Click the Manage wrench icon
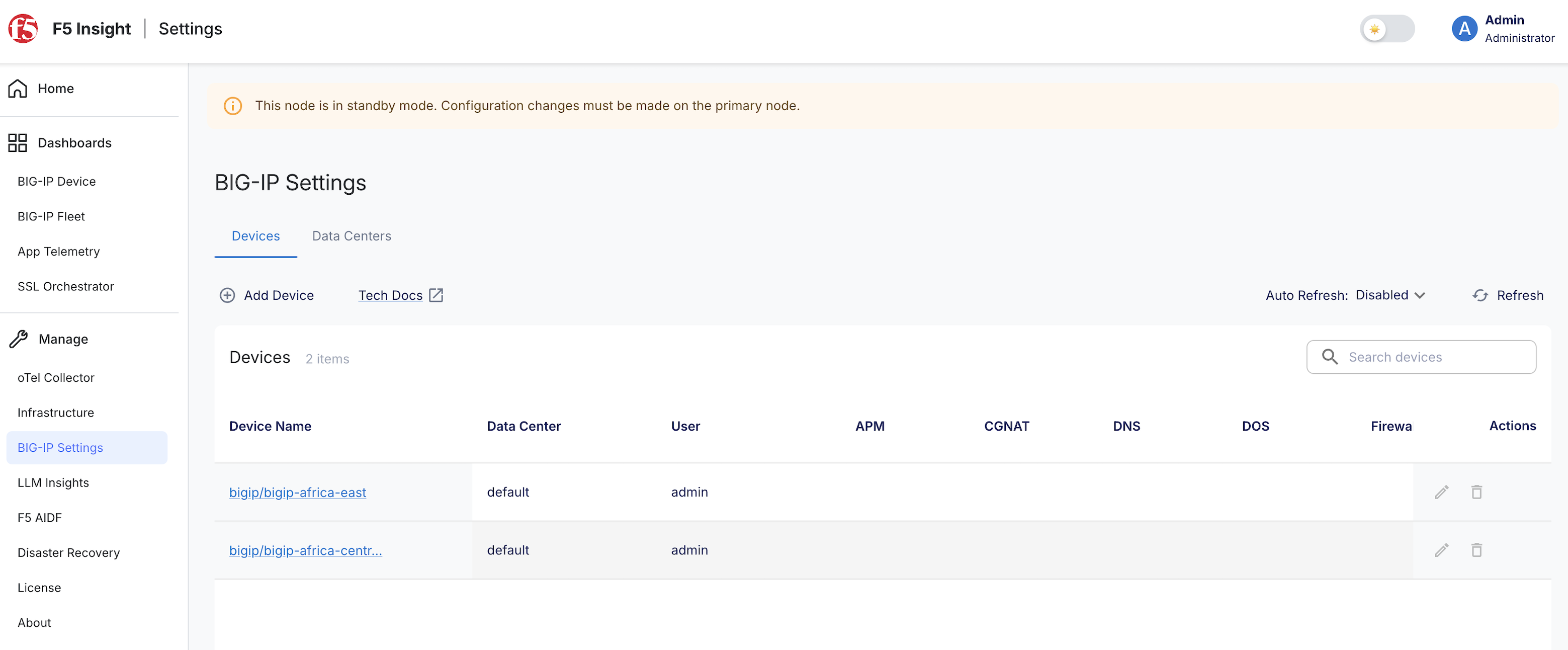 [x=18, y=339]
